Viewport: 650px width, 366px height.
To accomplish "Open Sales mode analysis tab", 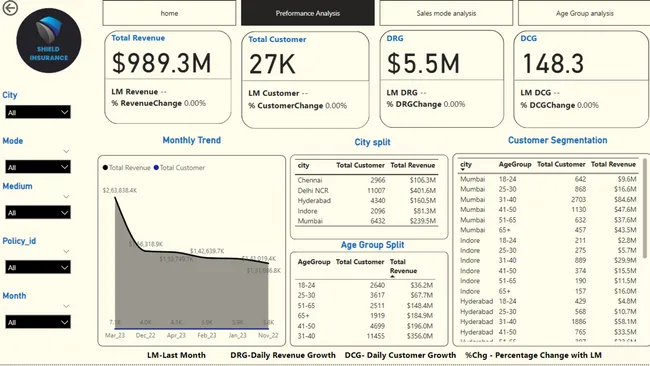I will [446, 13].
